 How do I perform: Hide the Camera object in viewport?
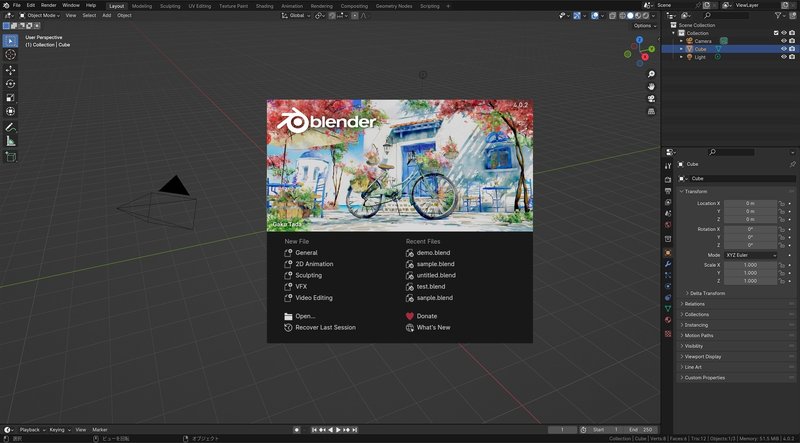(784, 41)
